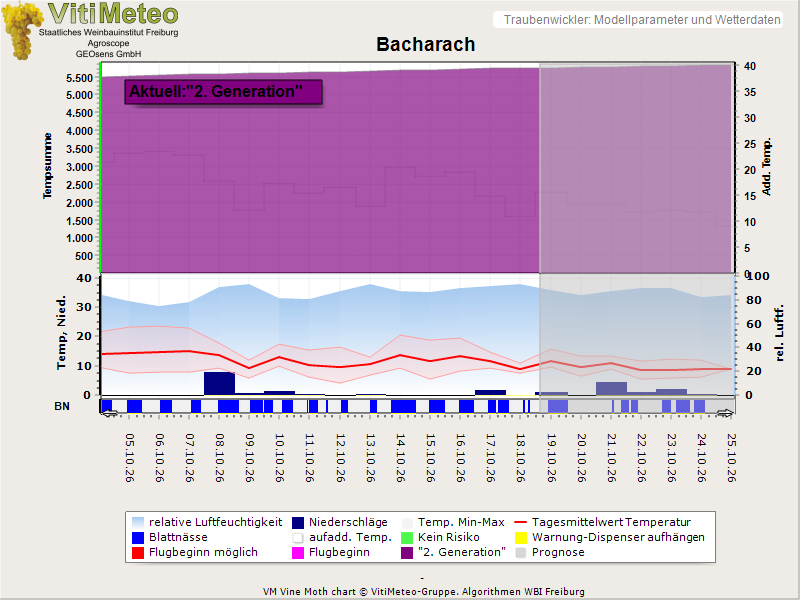Image resolution: width=800 pixels, height=600 pixels.
Task: Click "Staatliches Weinbauinstitut Freiburg" text
Action: pyautogui.click(x=109, y=32)
